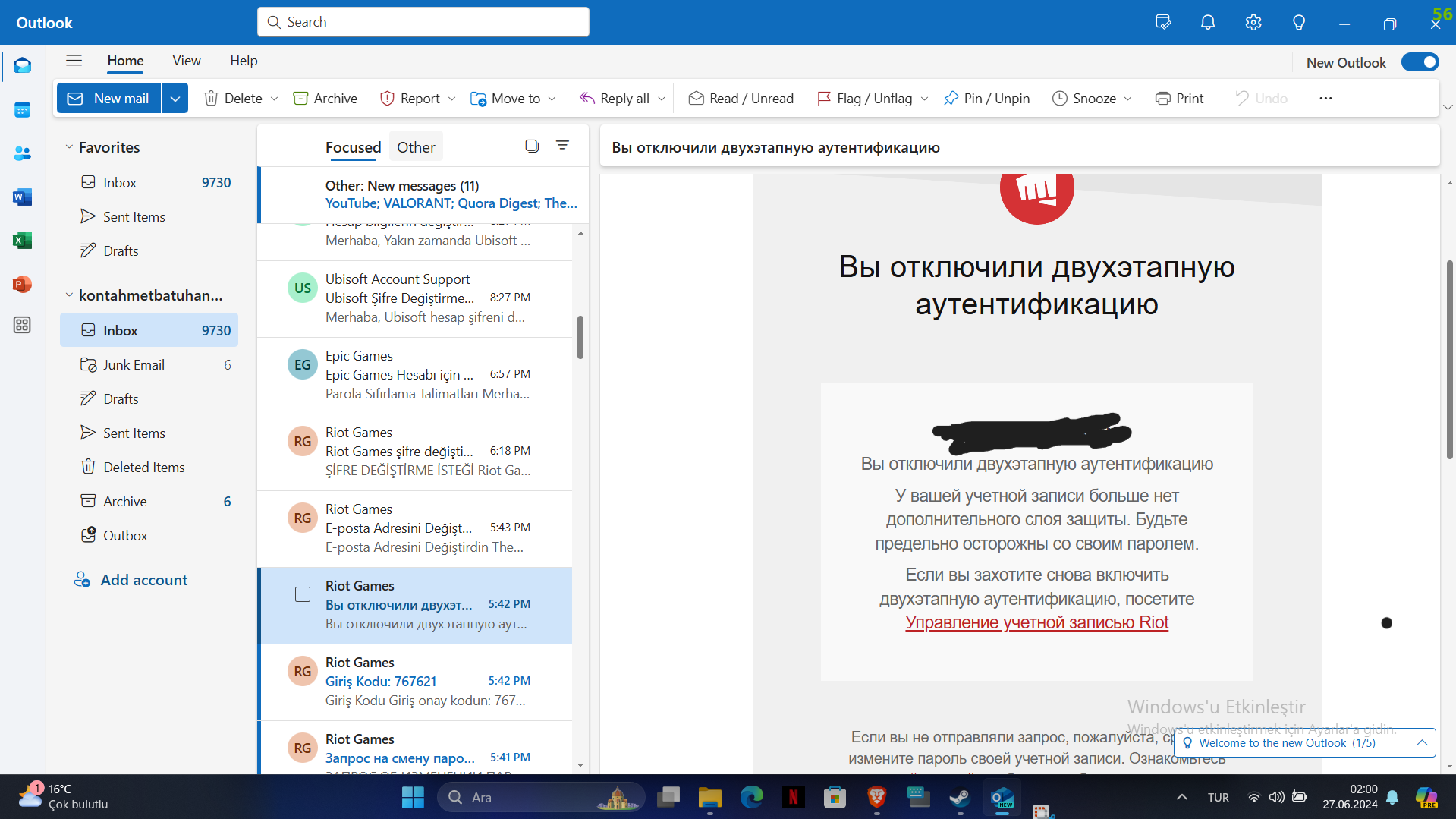Launch PowerPoint from the left rail
This screenshot has width=1456, height=819.
pyautogui.click(x=22, y=284)
